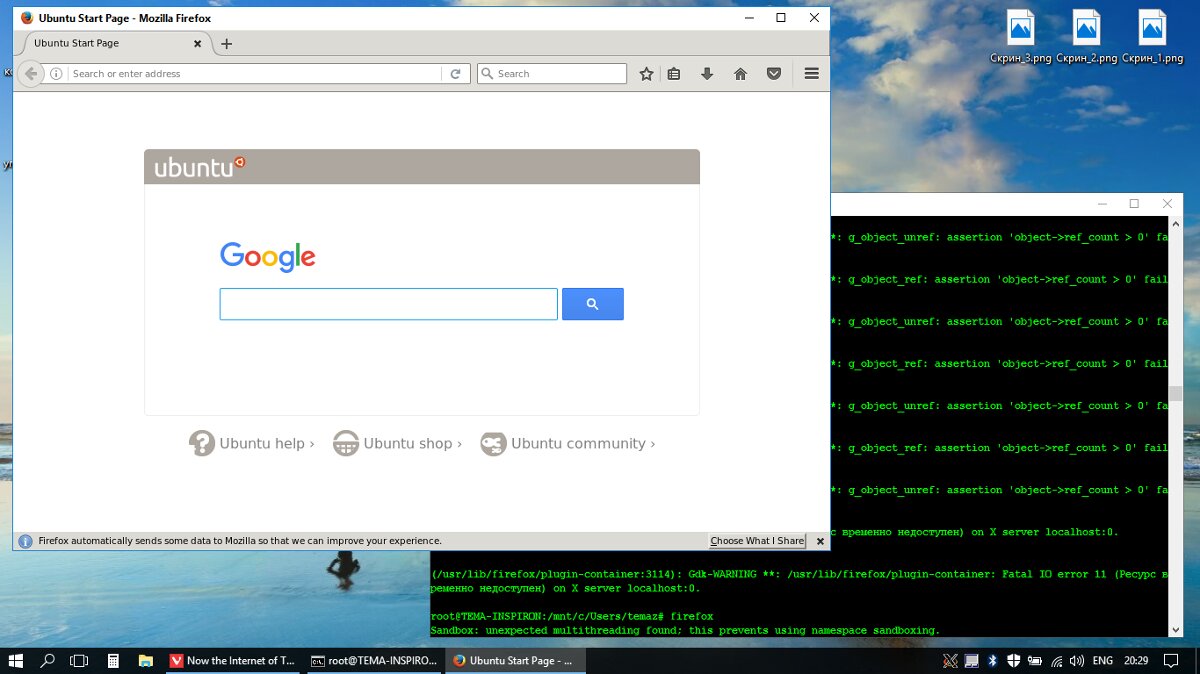Open the Ubuntu shop link

pos(397,443)
